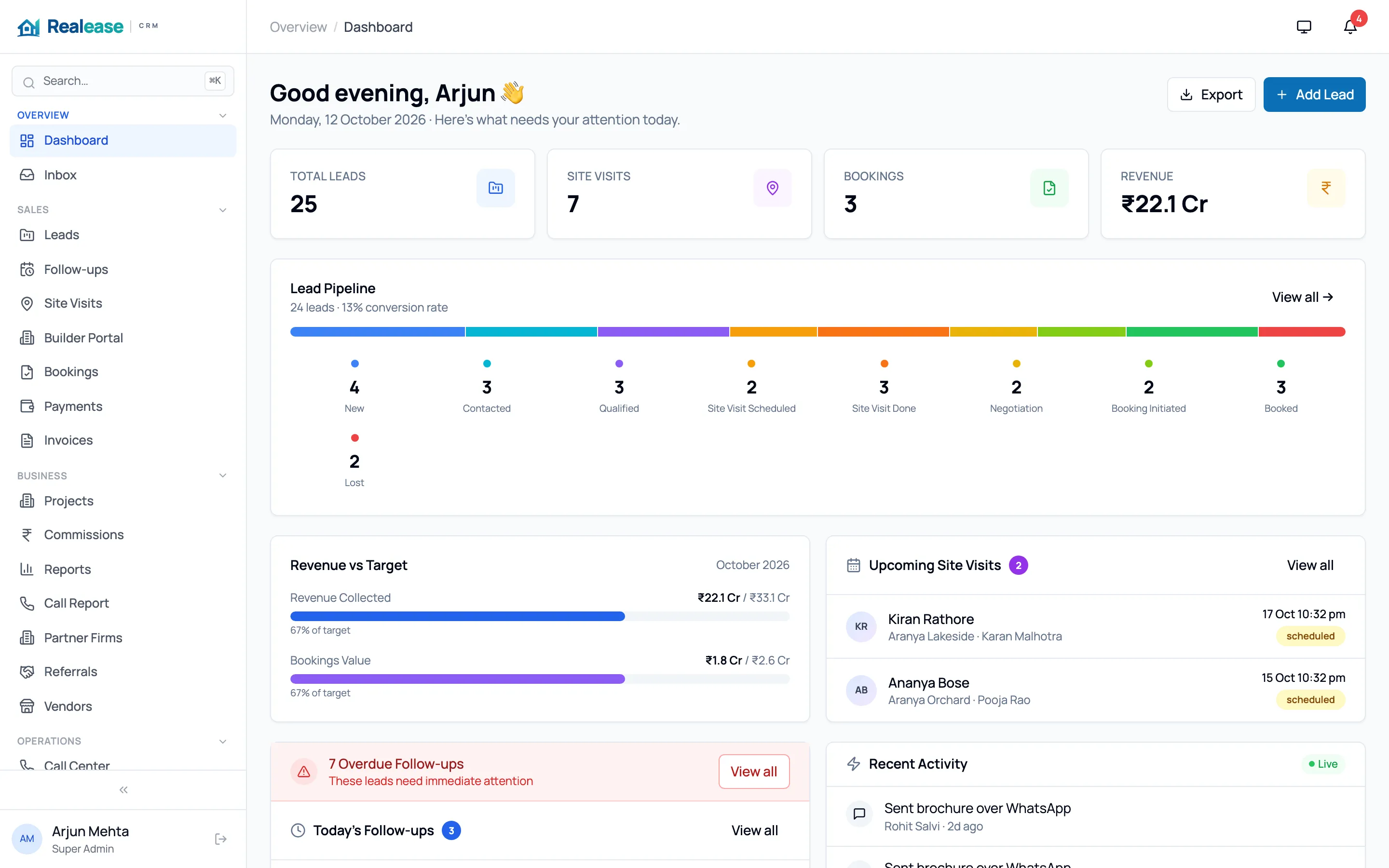Click the calendar icon next to Upcoming Site Visits

click(x=854, y=565)
